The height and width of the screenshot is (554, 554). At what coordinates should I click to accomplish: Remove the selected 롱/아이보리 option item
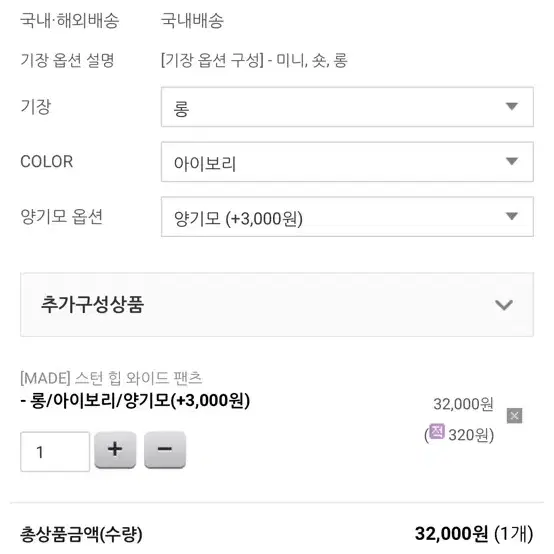tap(514, 416)
